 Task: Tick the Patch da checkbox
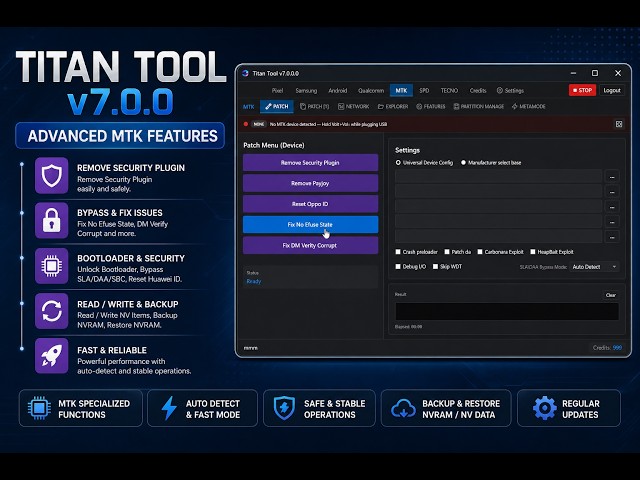point(447,252)
